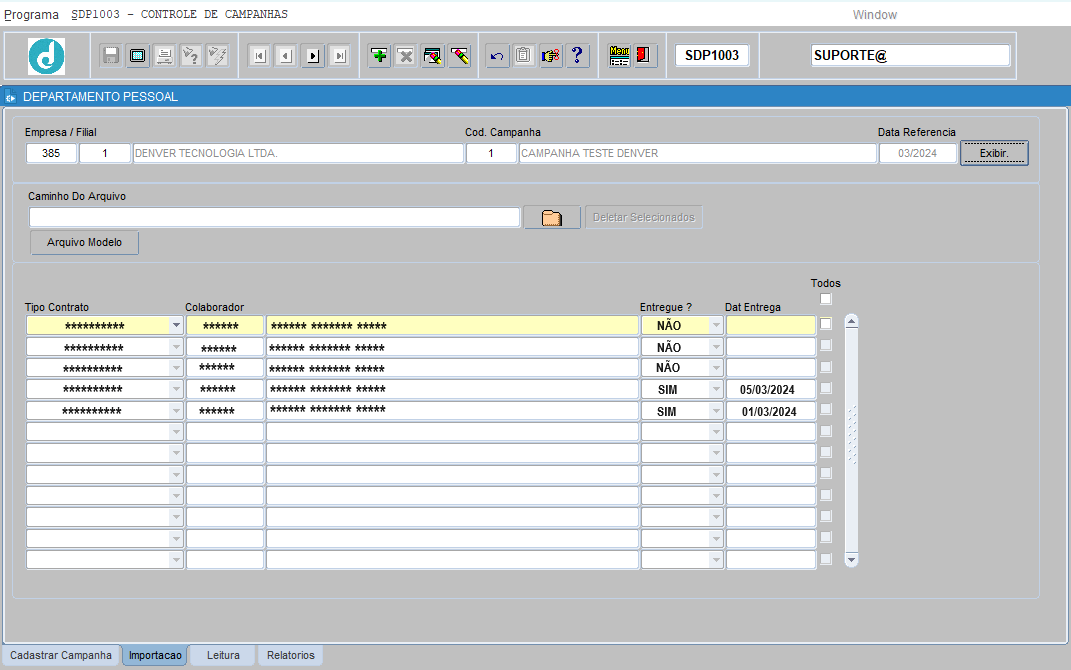Check the box for first NÃO row
The height and width of the screenshot is (670, 1071).
[x=826, y=324]
